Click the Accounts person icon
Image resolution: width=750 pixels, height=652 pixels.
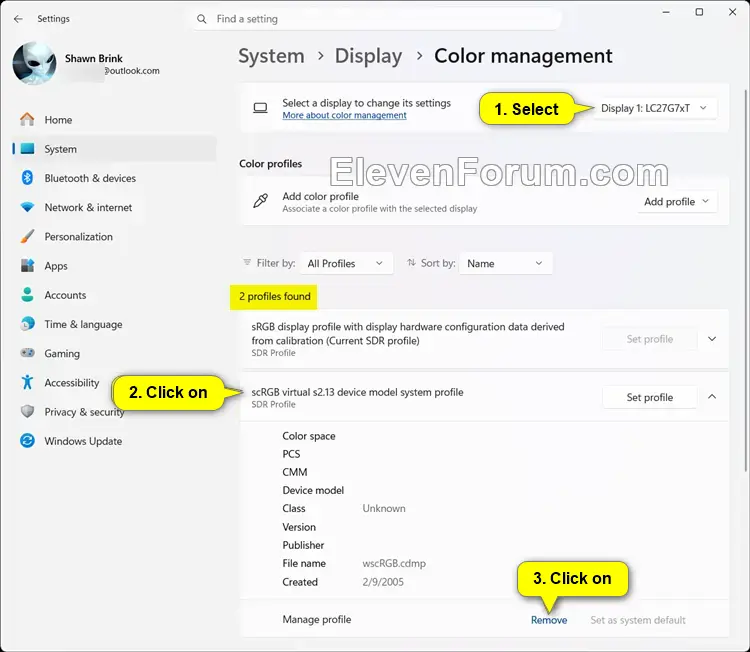[x=27, y=295]
